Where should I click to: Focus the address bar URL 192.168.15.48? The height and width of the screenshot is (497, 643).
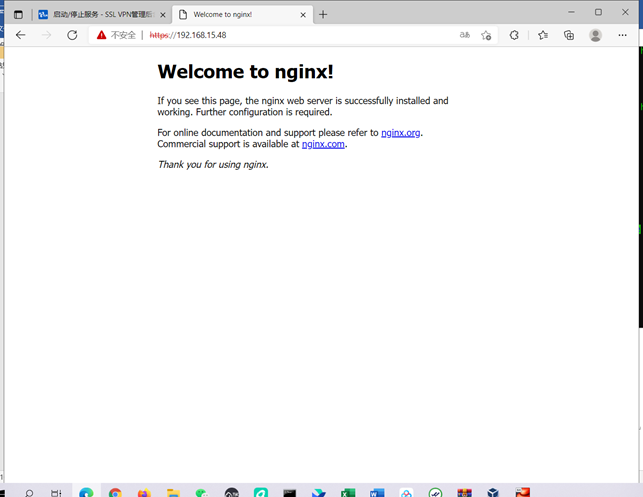pyautogui.click(x=188, y=35)
